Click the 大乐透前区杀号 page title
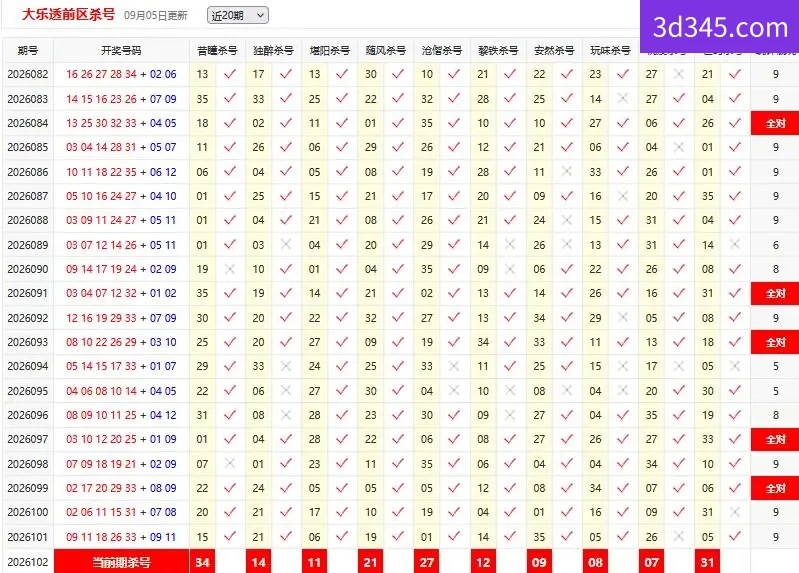 pos(68,14)
